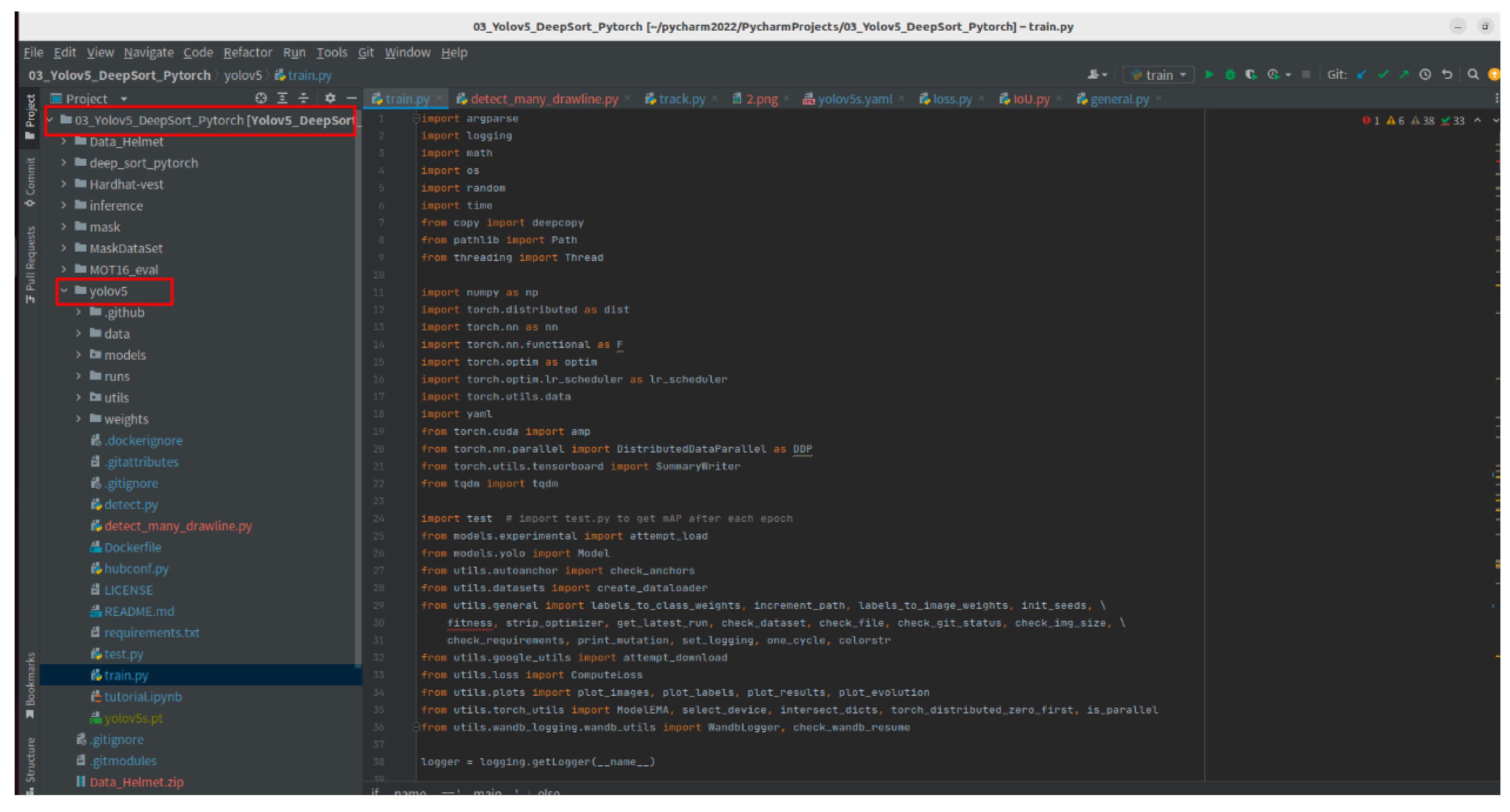The width and height of the screenshot is (1510, 812).
Task: Select Opened File with the crosshair icon
Action: pyautogui.click(x=261, y=98)
